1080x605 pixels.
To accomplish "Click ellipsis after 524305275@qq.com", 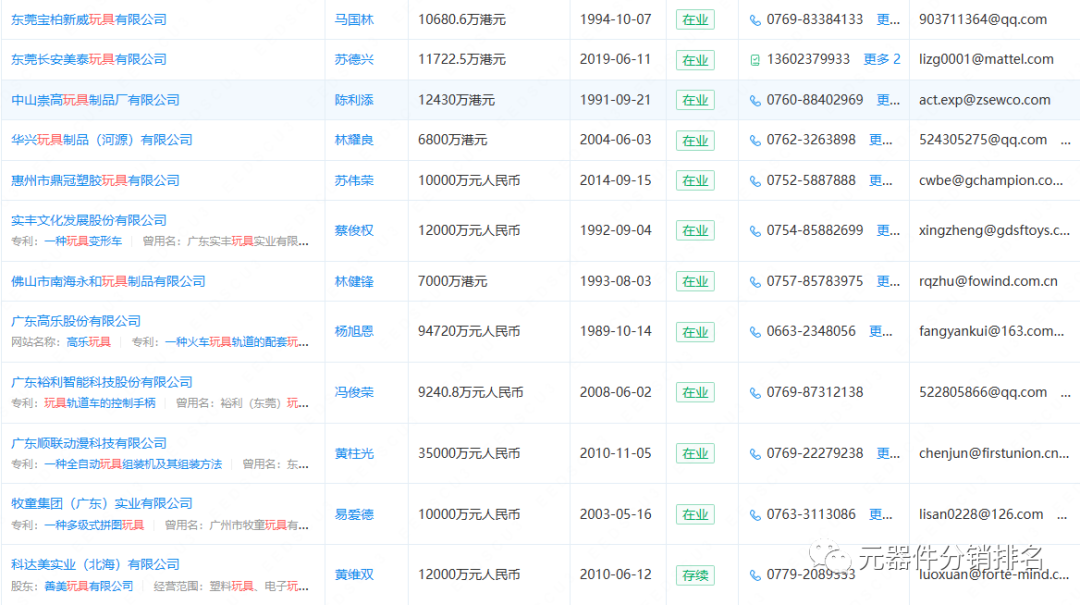I will (x=1066, y=142).
